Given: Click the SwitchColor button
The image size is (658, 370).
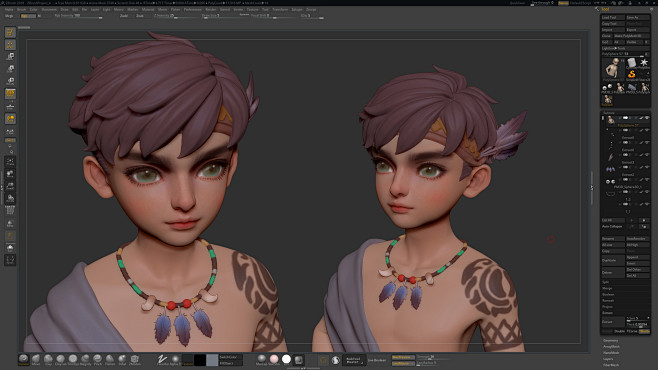Looking at the screenshot, I should [x=230, y=357].
